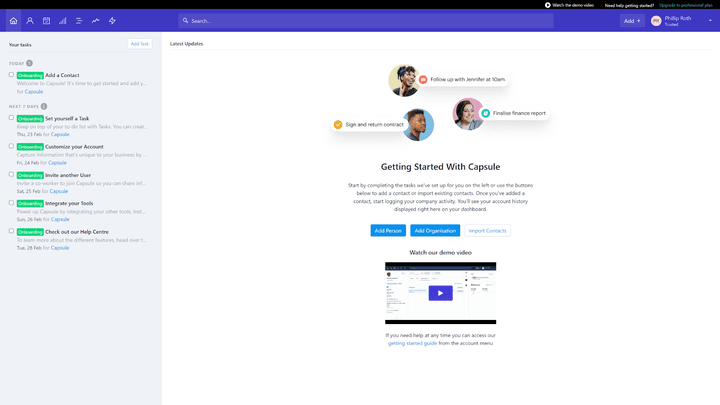Open Sales Pipeline bar chart icon
The height and width of the screenshot is (405, 720).
pyautogui.click(x=63, y=20)
